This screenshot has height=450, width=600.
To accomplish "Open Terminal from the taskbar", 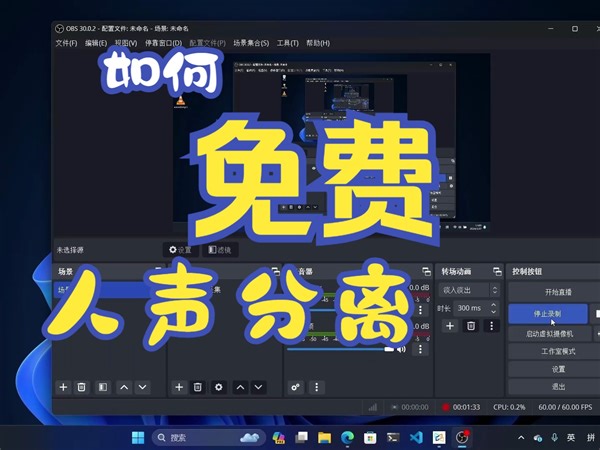I will click(393, 437).
